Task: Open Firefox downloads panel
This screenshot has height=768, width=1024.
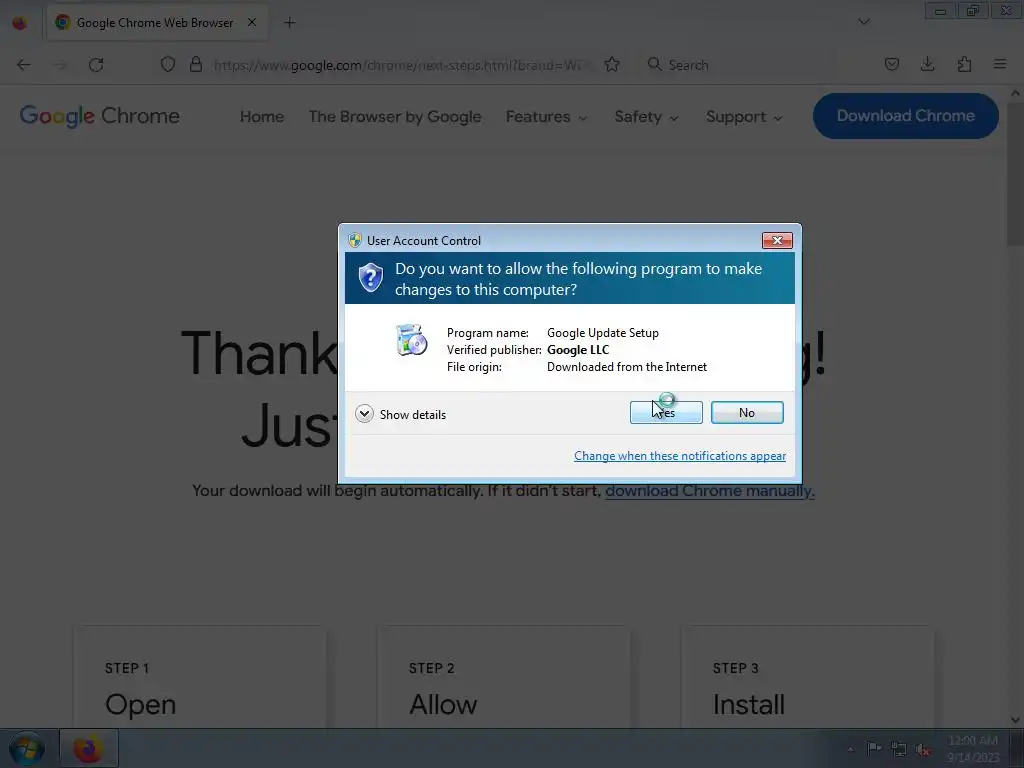Action: pyautogui.click(x=927, y=64)
